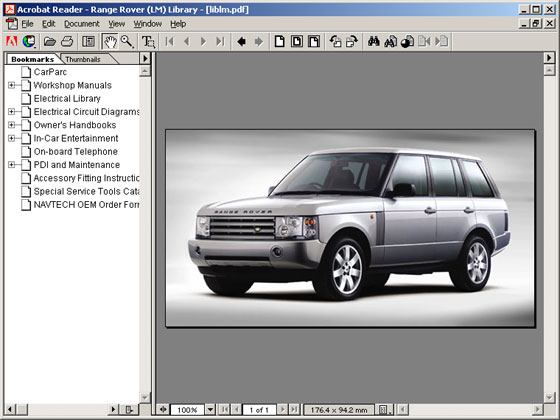Screen dimensions: 560x420
Task: Expand the Electrical Circuit Diagrams bookmark
Action: [11, 111]
